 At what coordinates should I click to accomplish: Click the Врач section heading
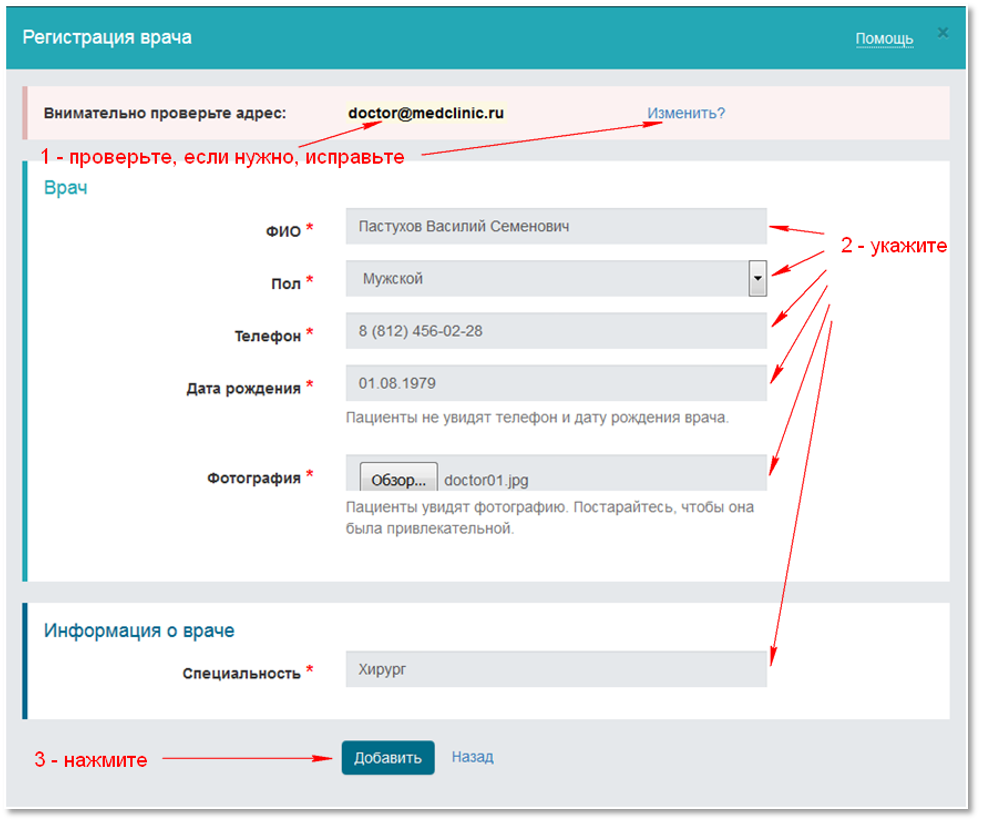[65, 188]
